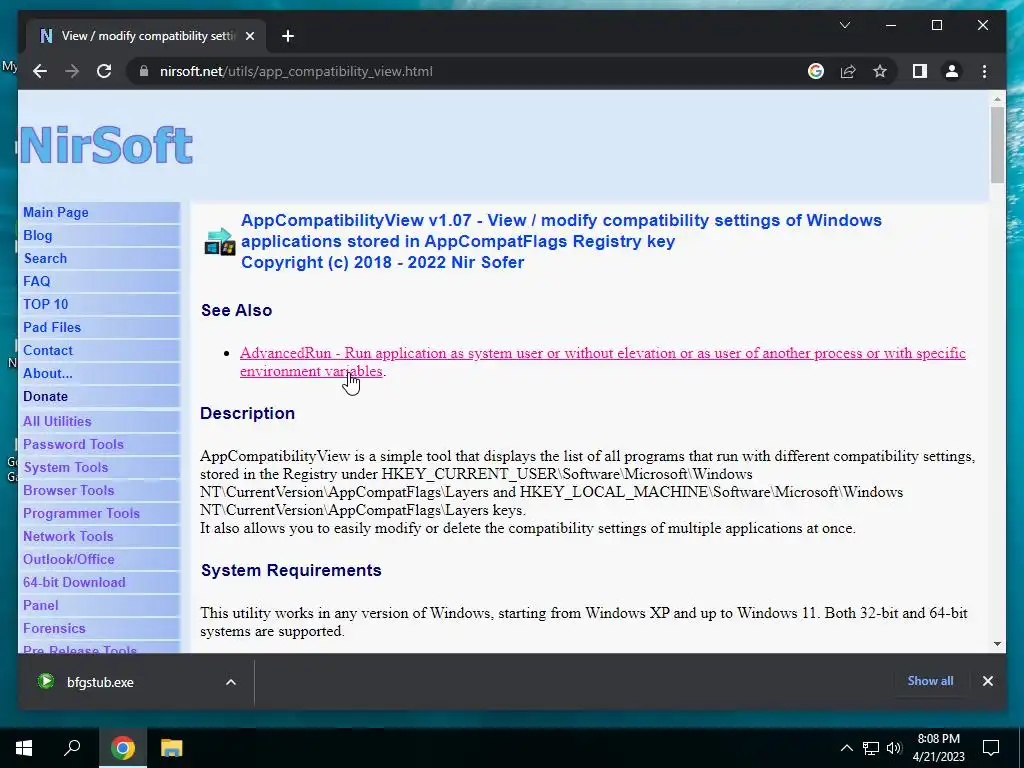Click the NirSoft logo
This screenshot has height=768, width=1024.
click(x=106, y=145)
